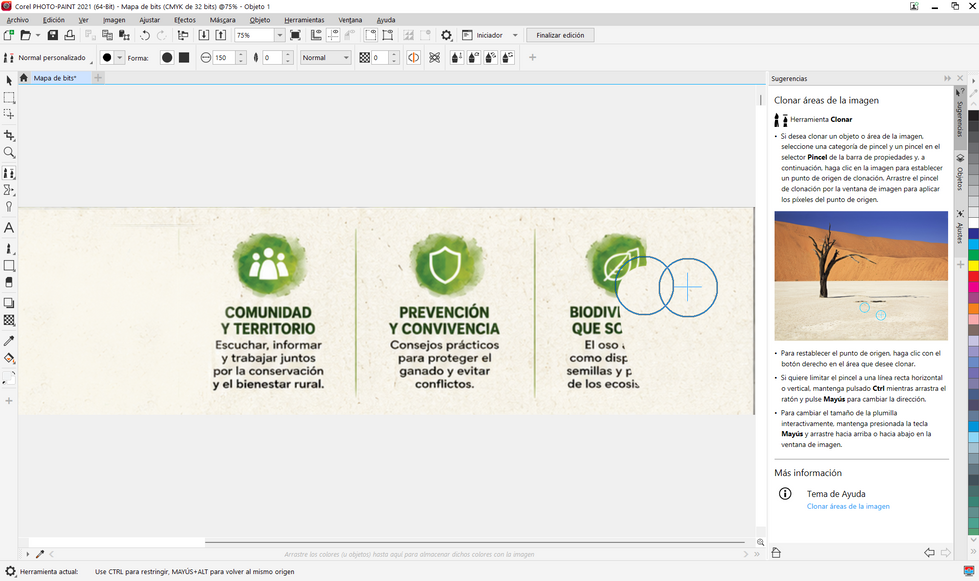
Task: Click the full-screen preview icon
Action: click(295, 35)
